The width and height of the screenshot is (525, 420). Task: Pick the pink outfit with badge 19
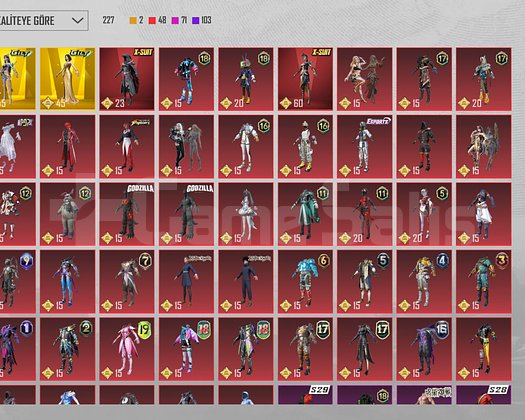pyautogui.click(x=127, y=349)
